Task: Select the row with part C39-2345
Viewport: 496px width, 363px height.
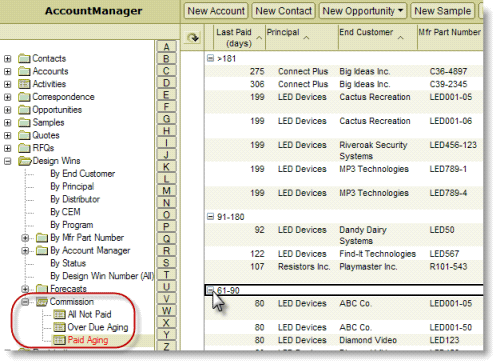Action: coord(344,84)
